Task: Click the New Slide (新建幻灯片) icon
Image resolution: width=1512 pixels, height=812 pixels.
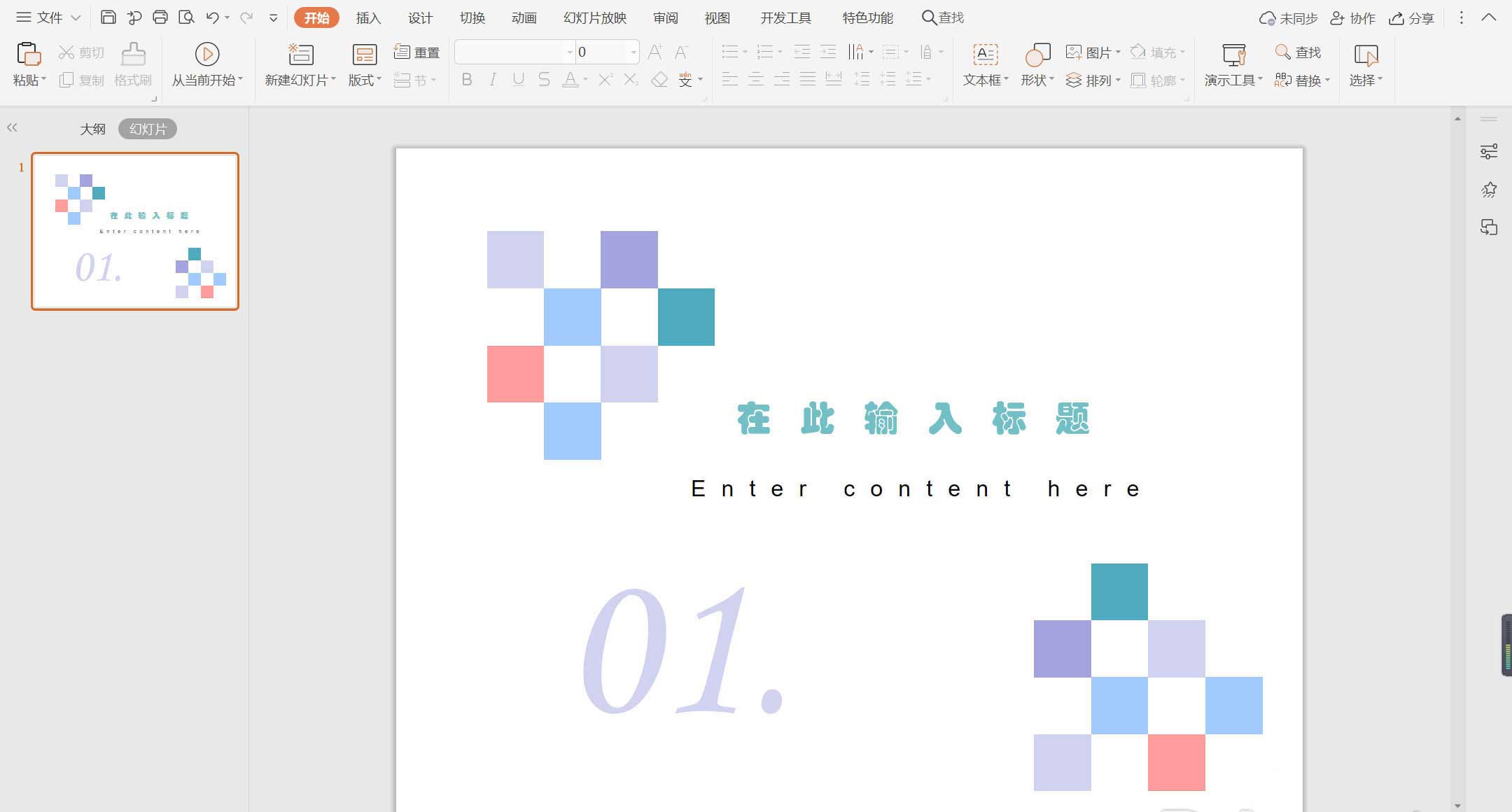Action: tap(300, 55)
